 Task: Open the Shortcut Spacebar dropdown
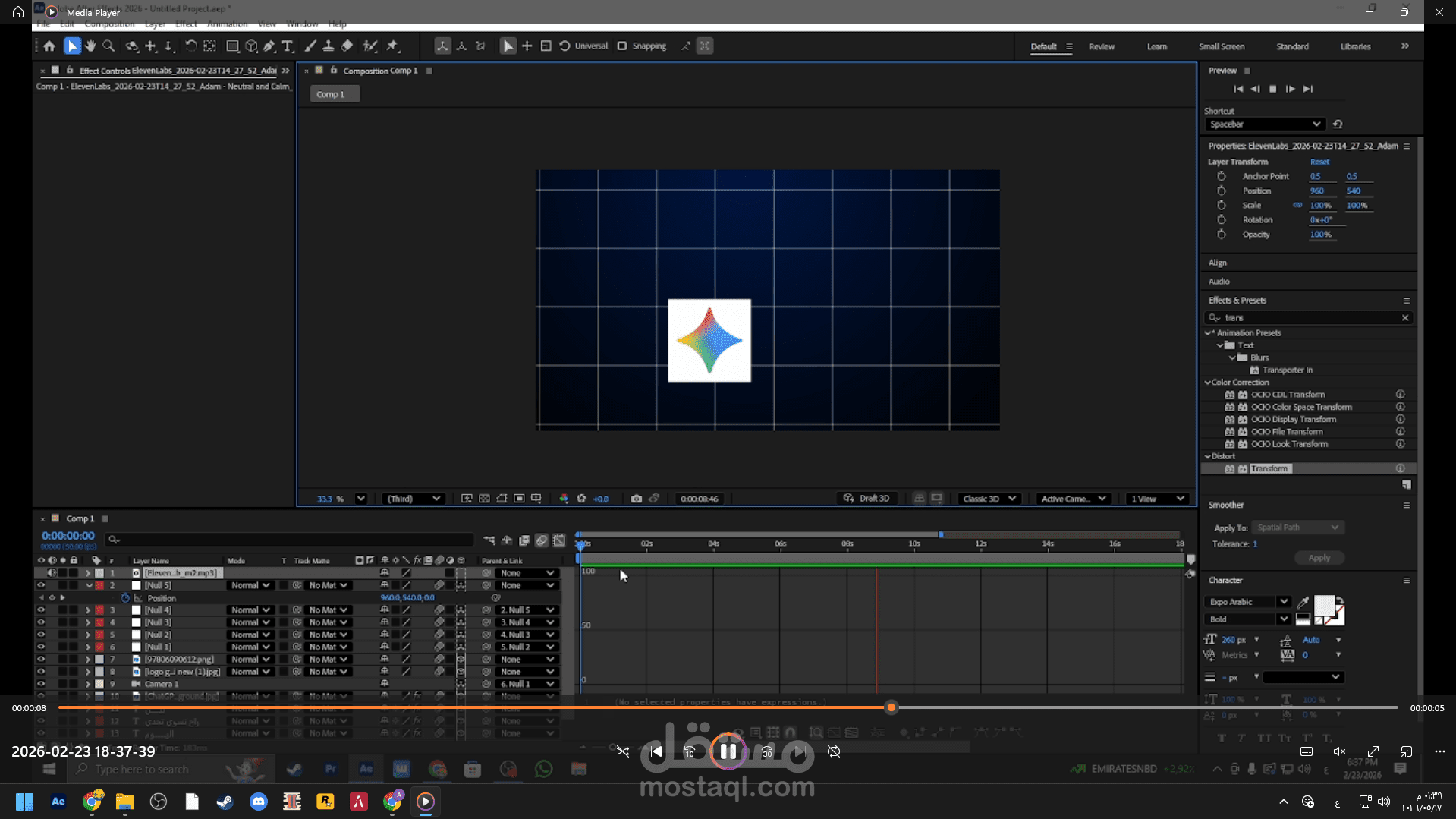click(1264, 124)
